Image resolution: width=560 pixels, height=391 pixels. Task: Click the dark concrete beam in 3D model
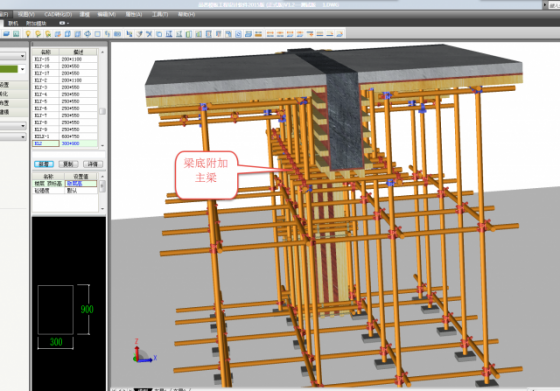(344, 120)
